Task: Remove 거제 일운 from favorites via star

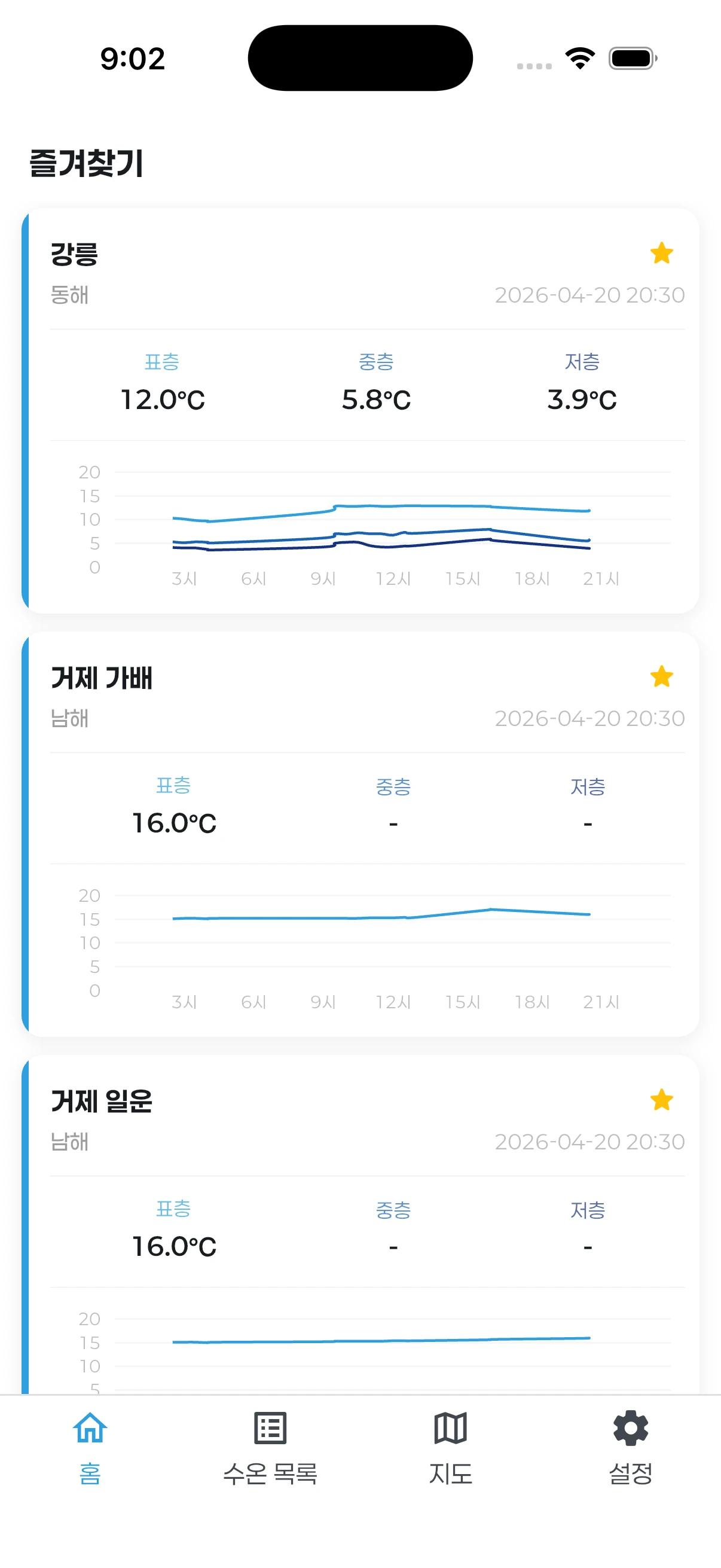Action: pos(661,1100)
